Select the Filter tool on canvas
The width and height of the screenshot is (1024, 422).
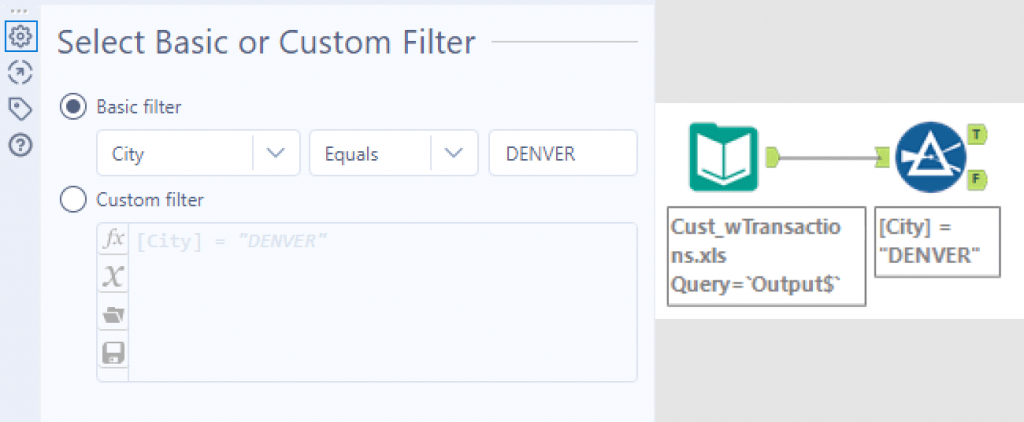[x=928, y=157]
